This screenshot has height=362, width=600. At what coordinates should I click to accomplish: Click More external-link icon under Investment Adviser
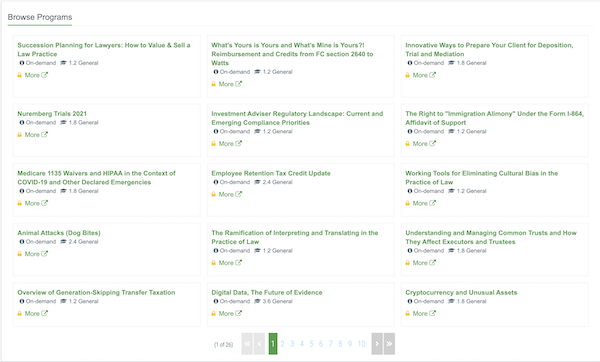point(238,143)
